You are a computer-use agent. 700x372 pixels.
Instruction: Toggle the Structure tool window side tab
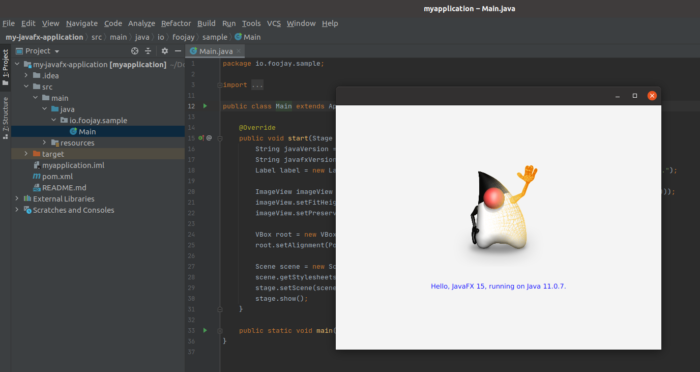[5, 118]
